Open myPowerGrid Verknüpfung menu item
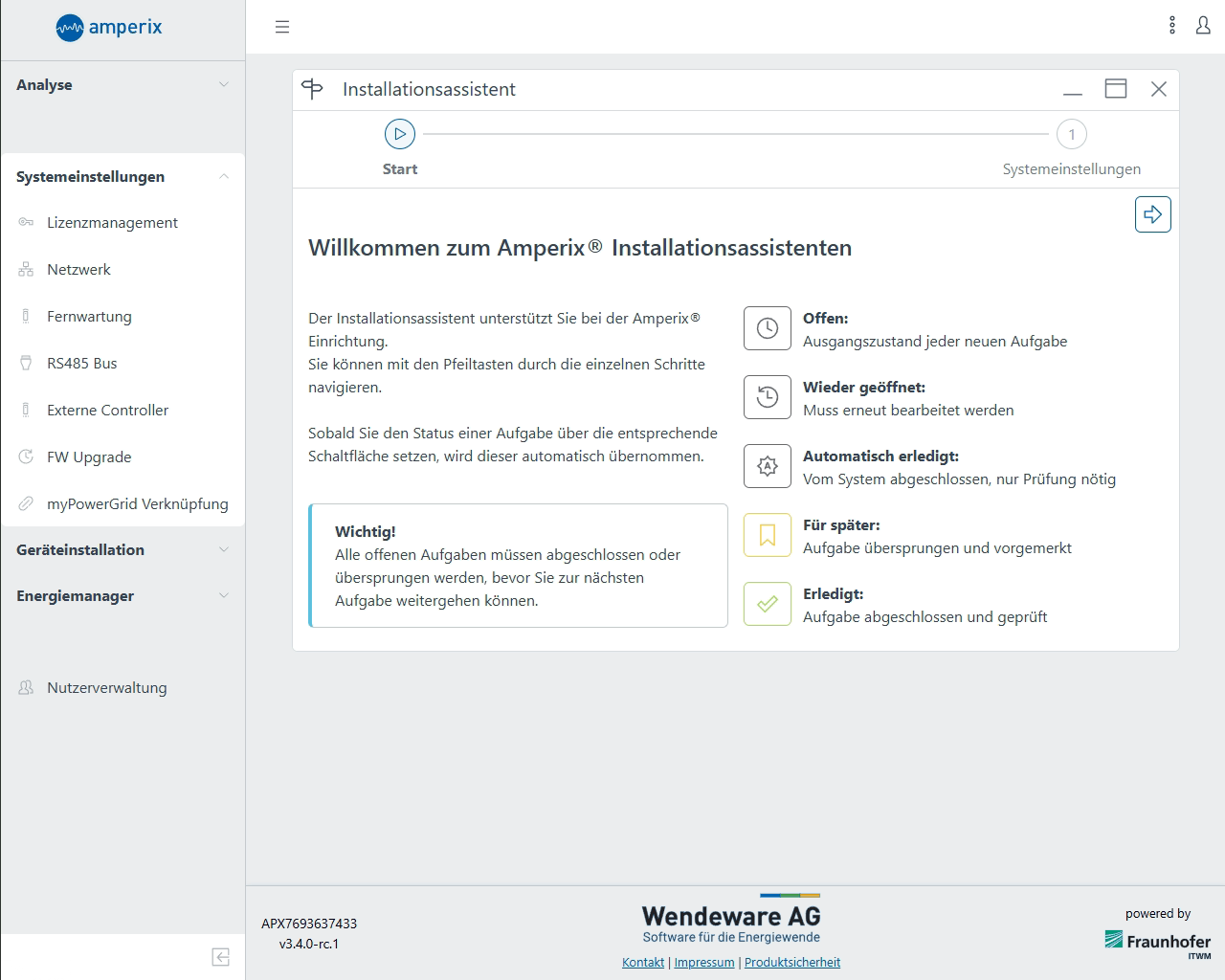 point(122,503)
